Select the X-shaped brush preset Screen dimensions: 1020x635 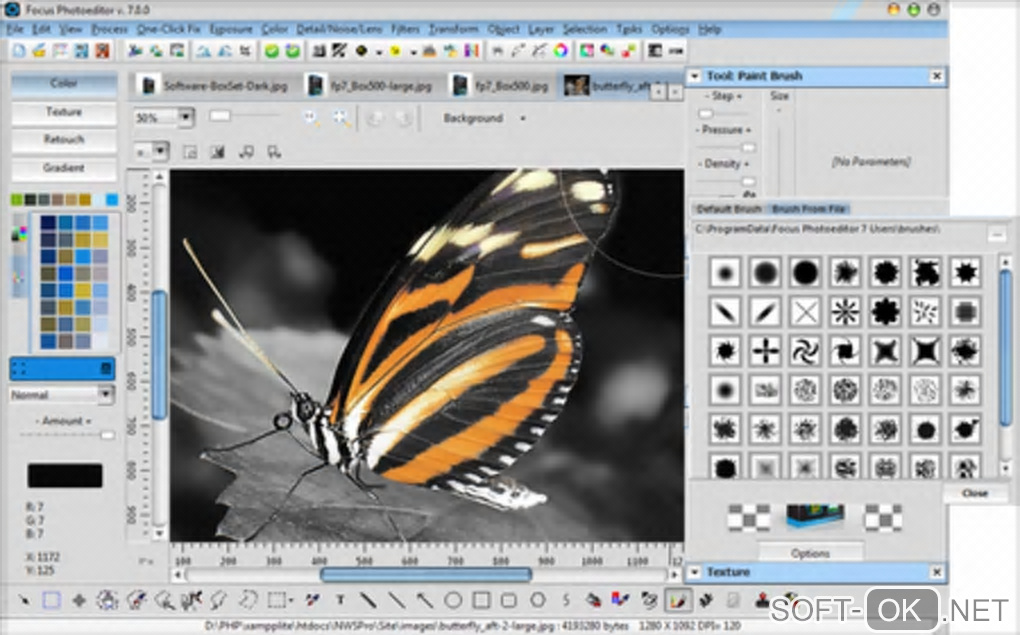tap(805, 312)
